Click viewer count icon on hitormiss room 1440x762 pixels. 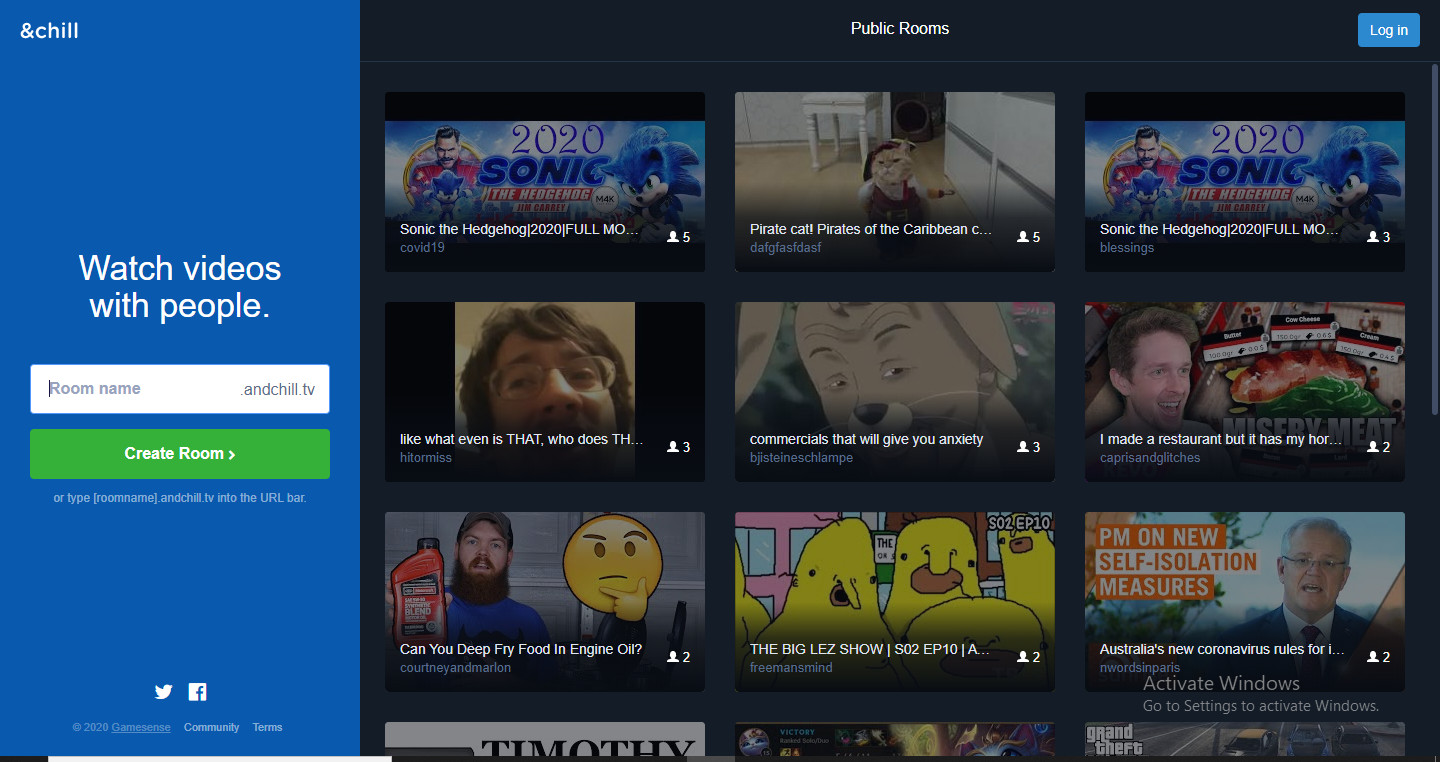pos(673,447)
